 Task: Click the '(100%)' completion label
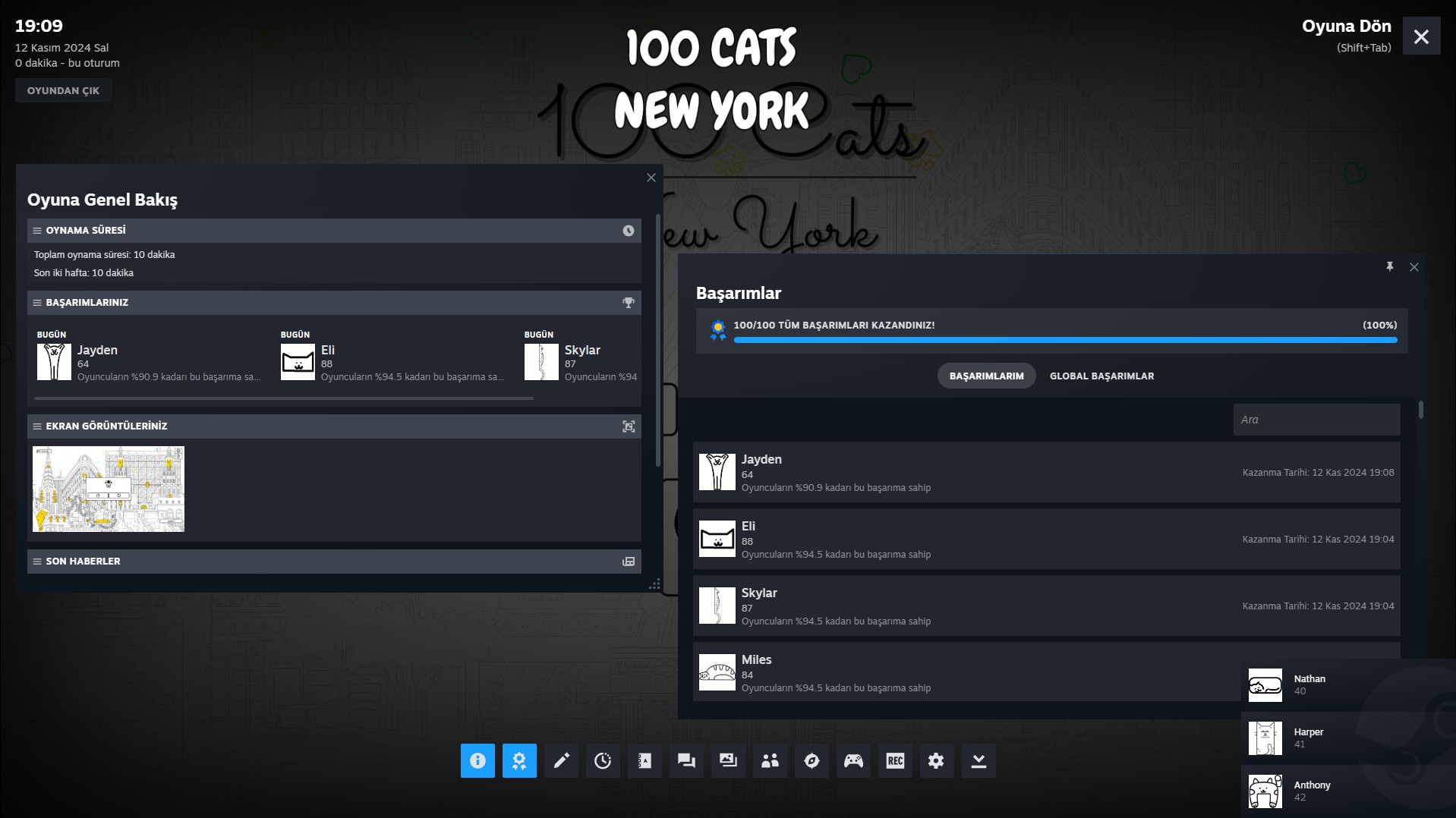[x=1379, y=326]
